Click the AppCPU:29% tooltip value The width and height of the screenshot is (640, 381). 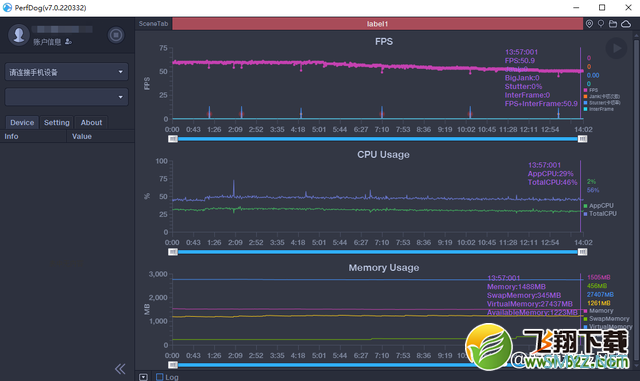pyautogui.click(x=551, y=174)
